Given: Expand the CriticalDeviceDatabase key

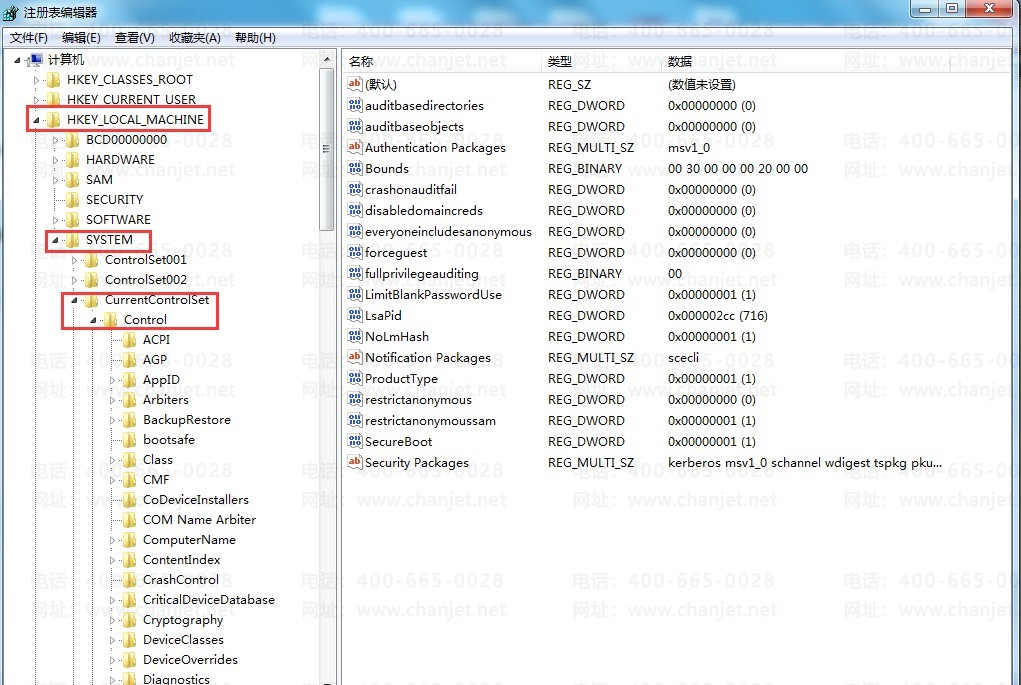Looking at the screenshot, I should coord(112,600).
